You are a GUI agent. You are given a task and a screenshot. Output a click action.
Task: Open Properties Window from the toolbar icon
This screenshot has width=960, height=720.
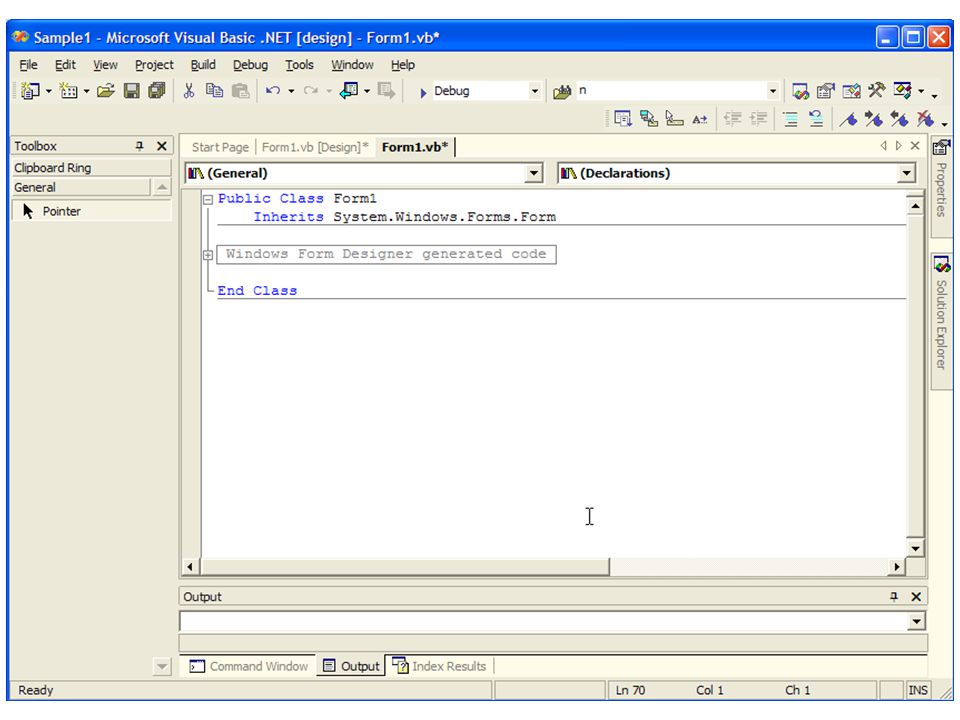(x=825, y=91)
